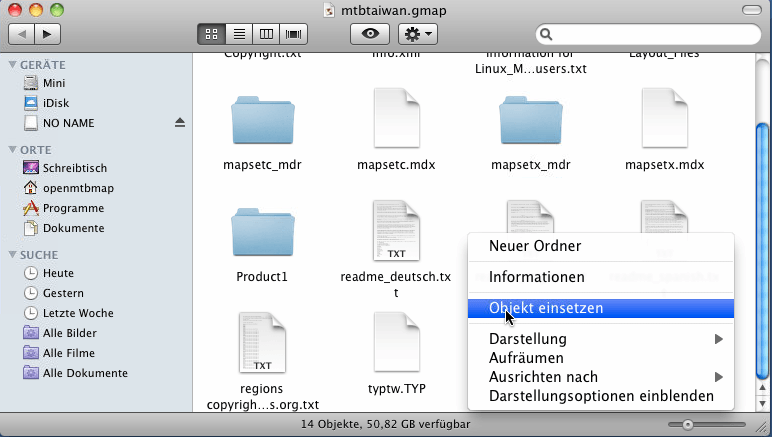Click the vertical scrollbar thumb
This screenshot has height=437, width=772.
(763, 250)
